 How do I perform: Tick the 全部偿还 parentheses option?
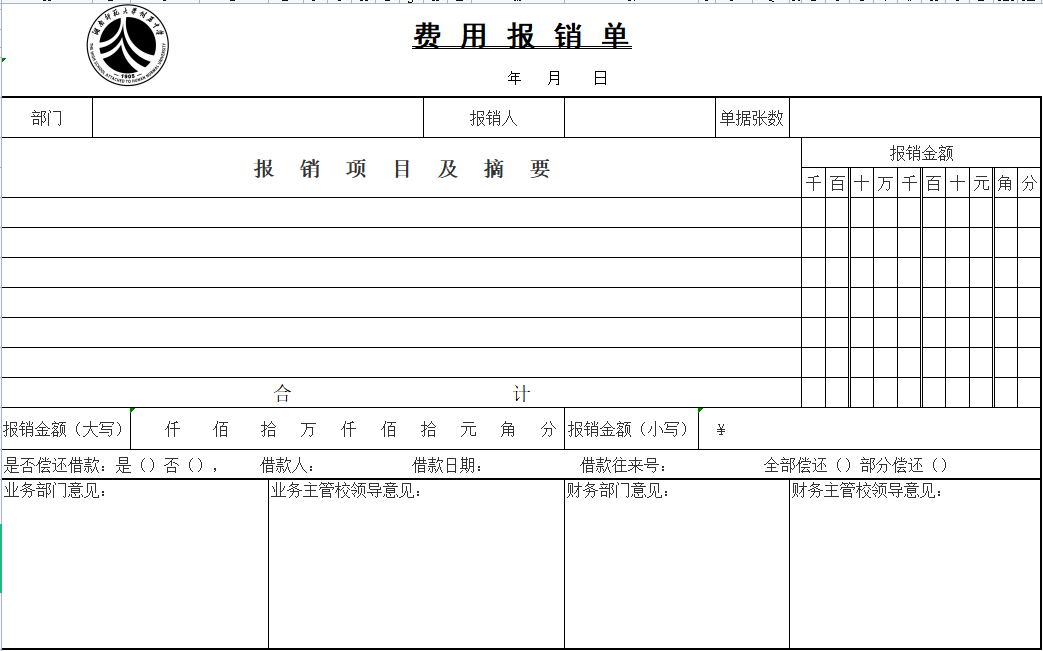pos(843,465)
